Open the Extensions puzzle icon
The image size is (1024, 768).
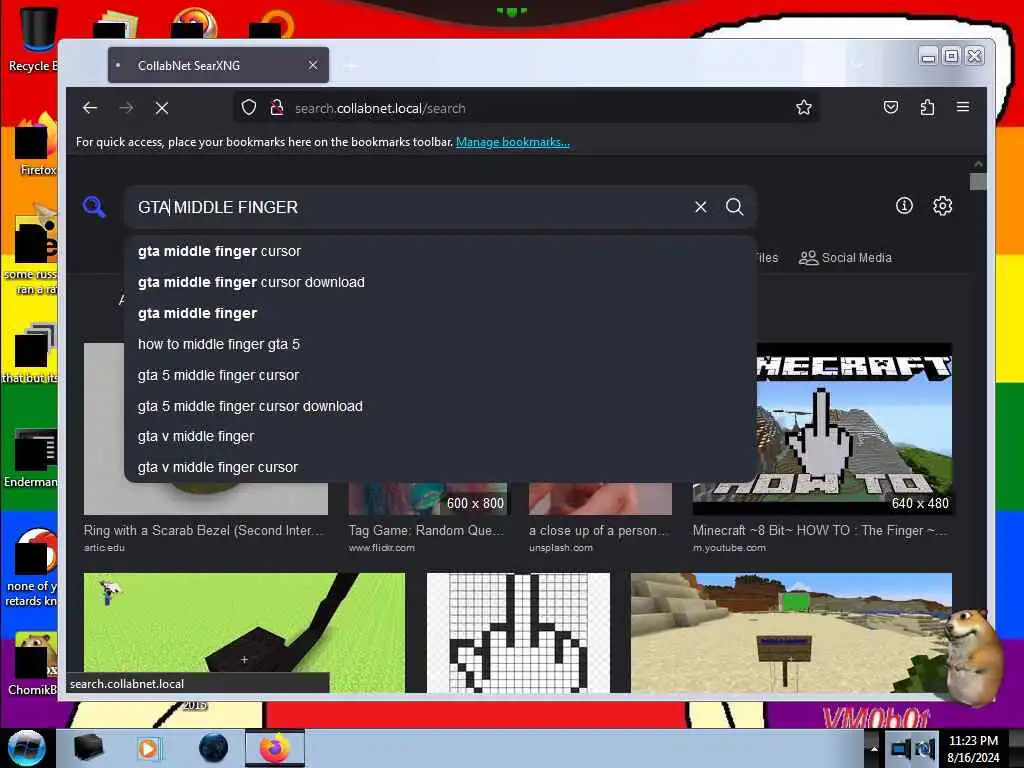pyautogui.click(x=927, y=108)
